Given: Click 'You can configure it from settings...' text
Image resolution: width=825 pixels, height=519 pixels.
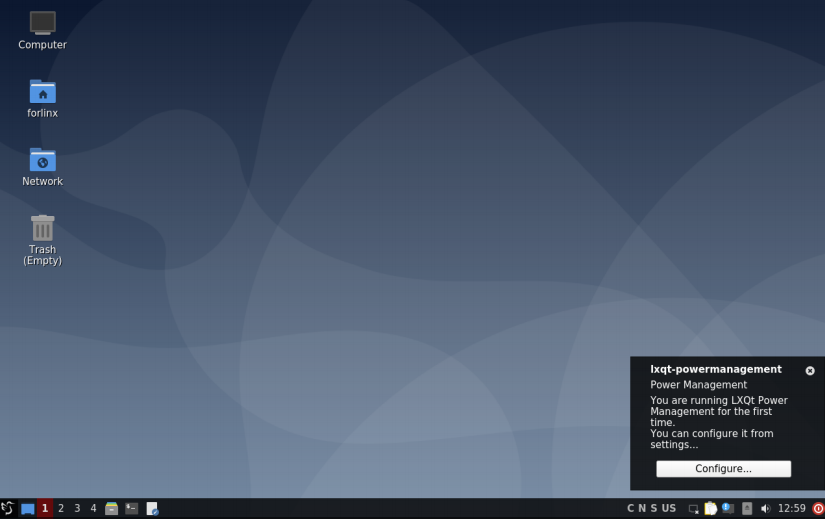Looking at the screenshot, I should (712, 439).
